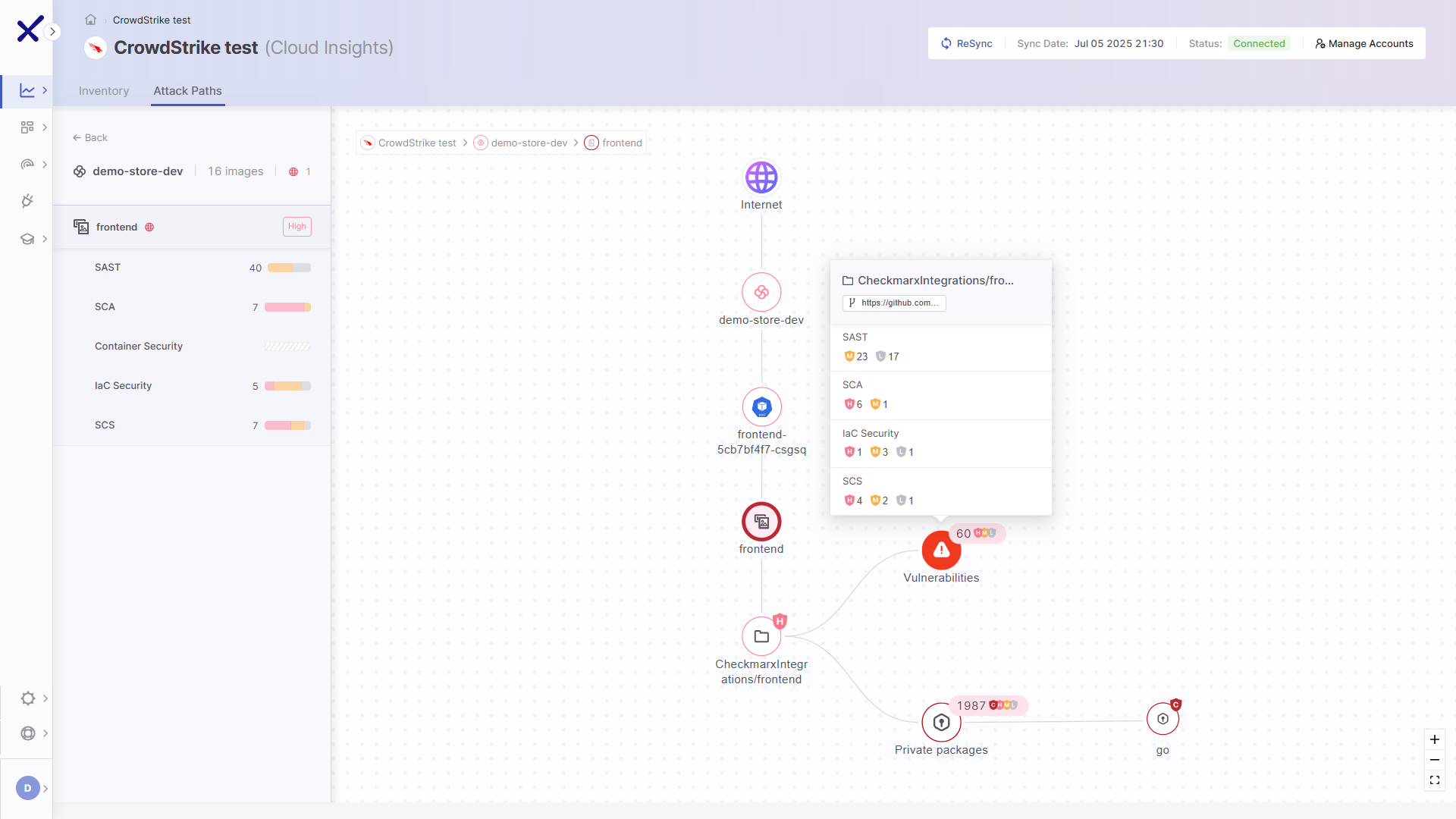Open Manage Accounts
This screenshot has width=1456, height=819.
[x=1363, y=43]
